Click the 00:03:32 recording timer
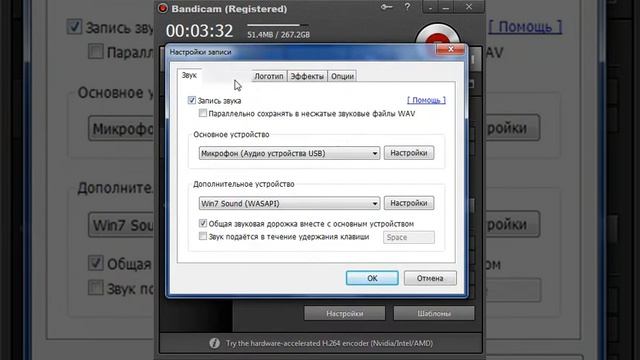This screenshot has width=640, height=360. pos(199,31)
